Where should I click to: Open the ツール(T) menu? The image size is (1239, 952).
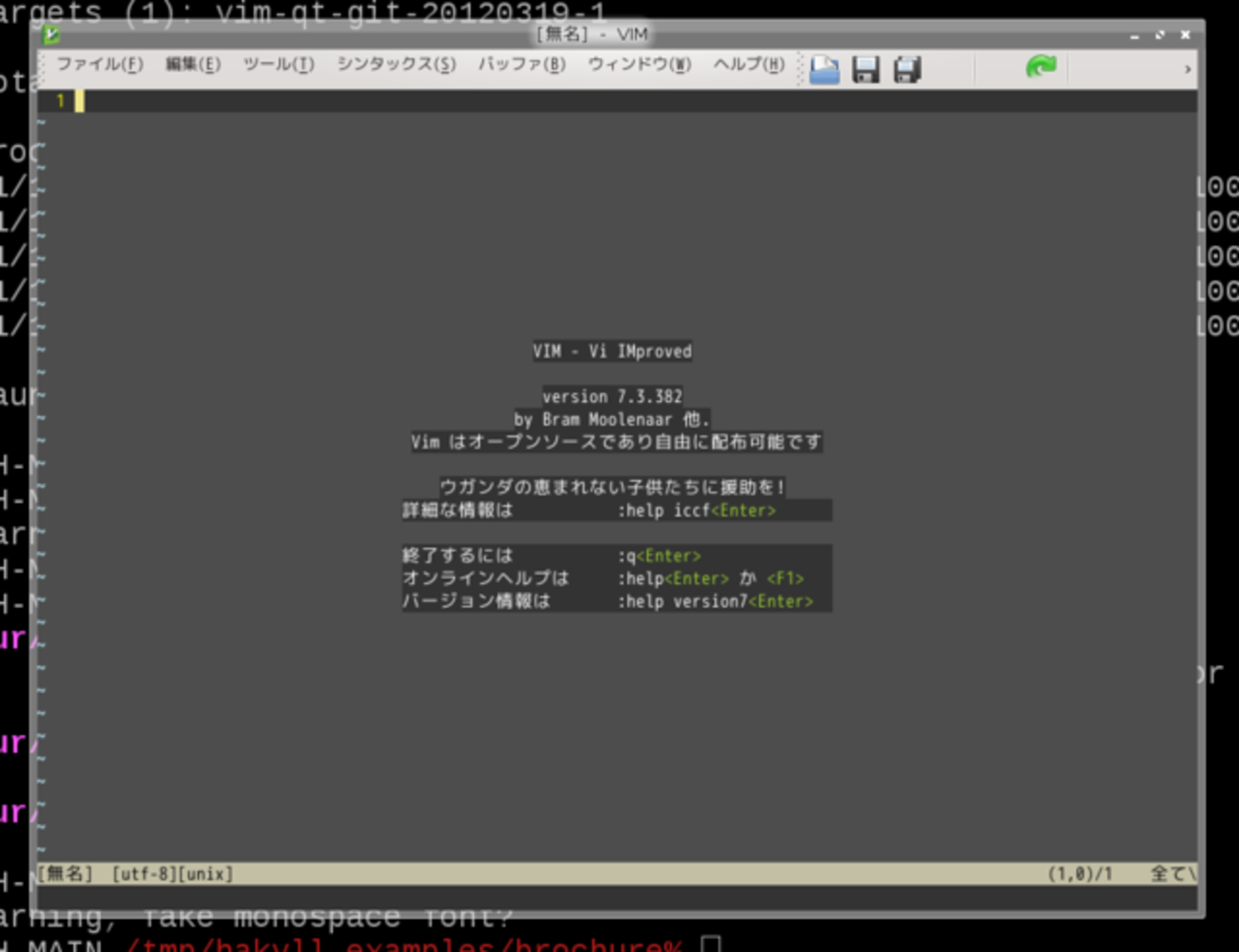(278, 65)
